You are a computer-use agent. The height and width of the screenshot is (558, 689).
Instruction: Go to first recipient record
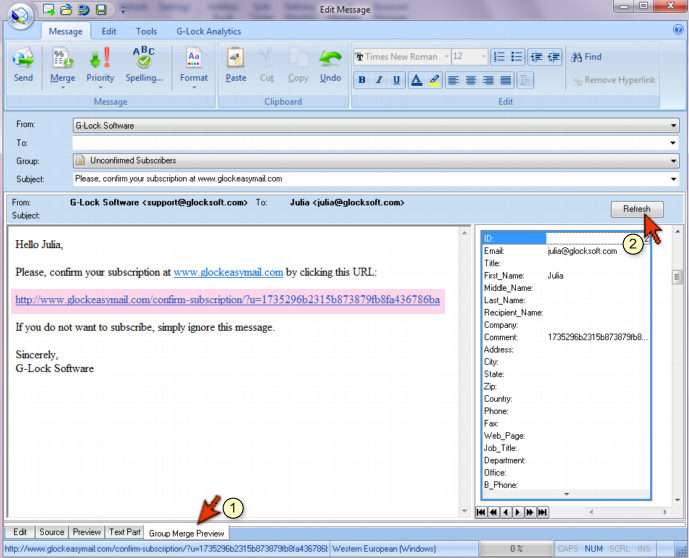click(481, 512)
